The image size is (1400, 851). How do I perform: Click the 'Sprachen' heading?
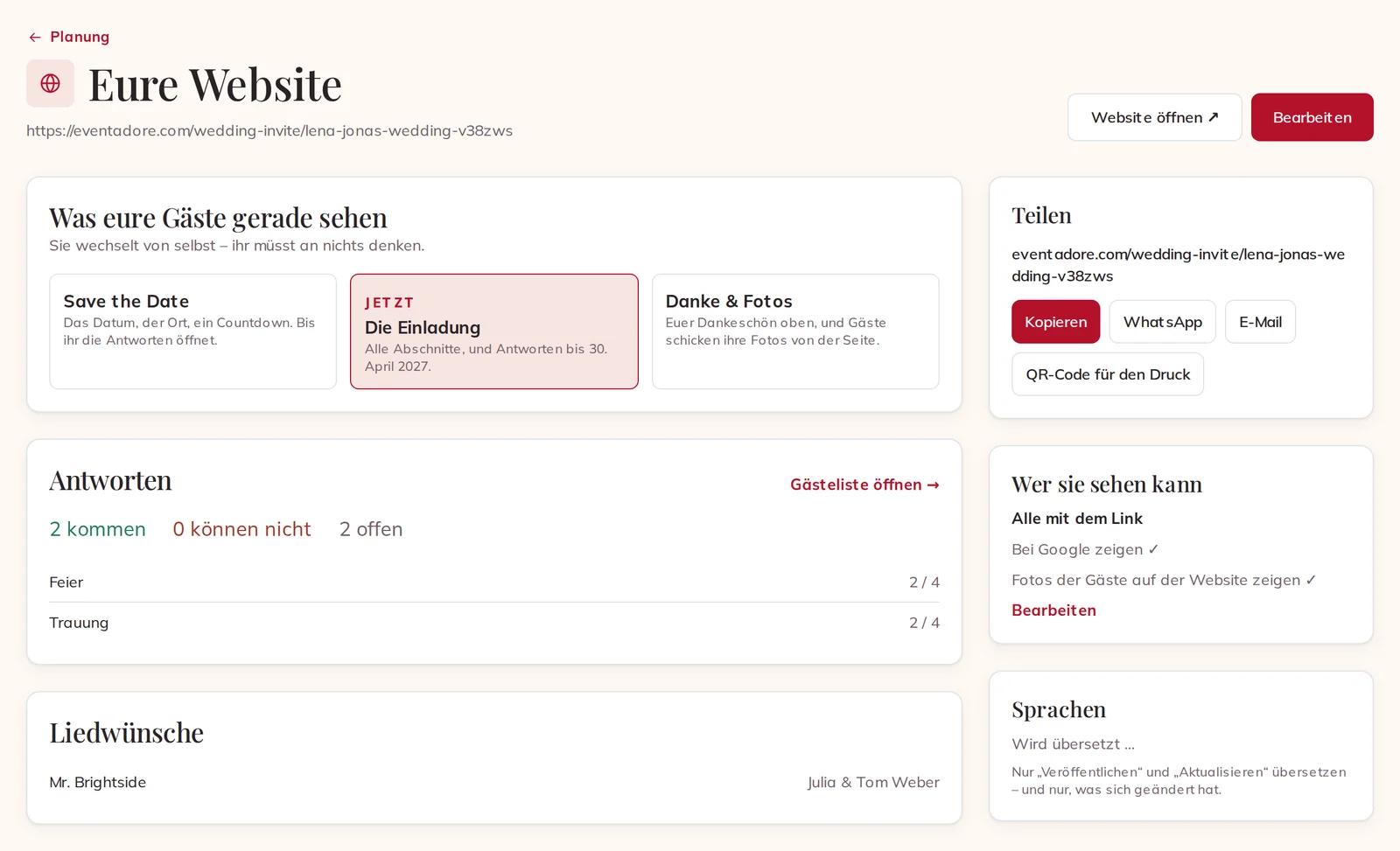1059,709
